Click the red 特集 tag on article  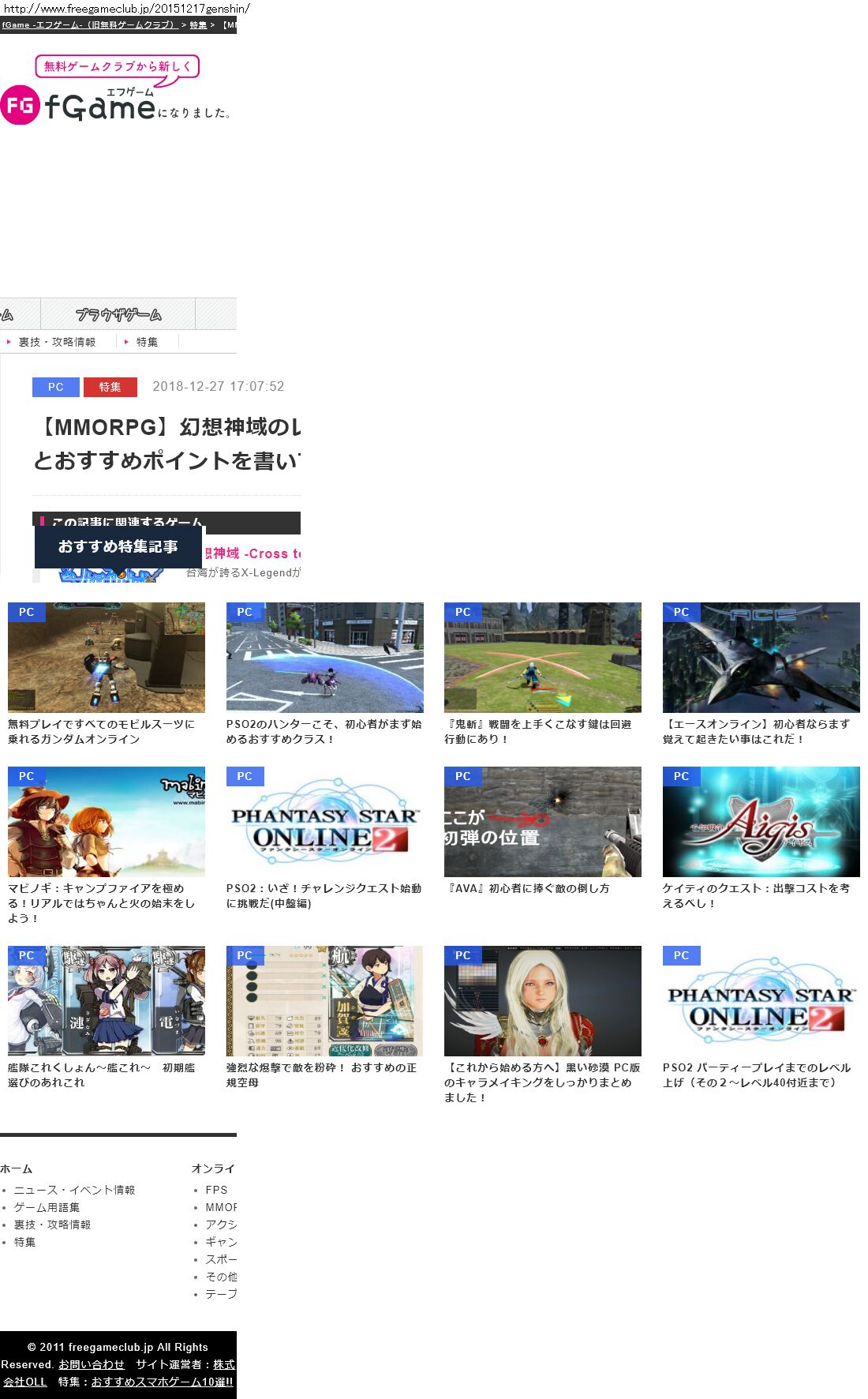(110, 387)
